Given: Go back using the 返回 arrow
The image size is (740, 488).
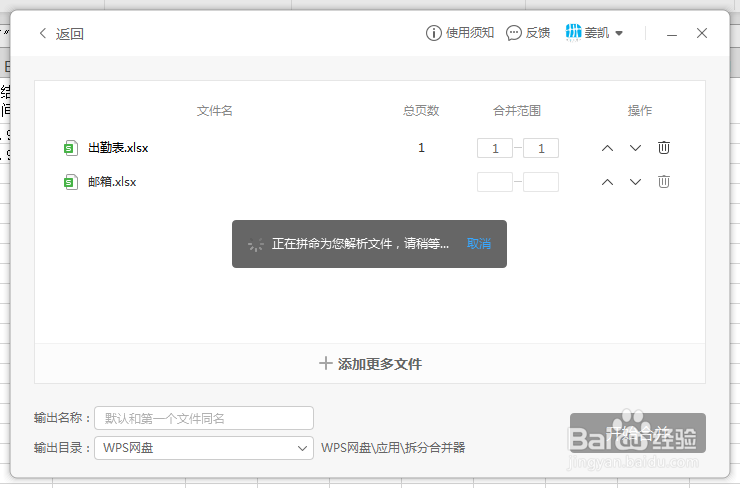Looking at the screenshot, I should pos(42,33).
